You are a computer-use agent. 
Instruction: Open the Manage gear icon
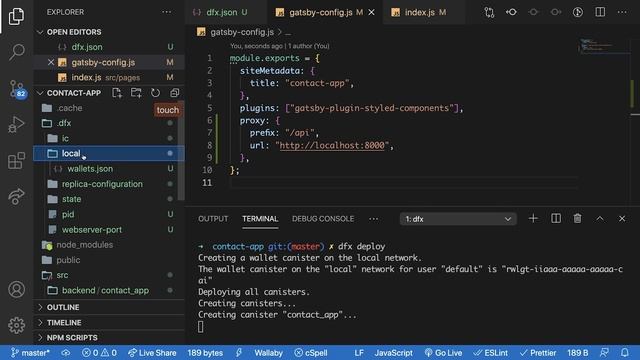[16, 325]
